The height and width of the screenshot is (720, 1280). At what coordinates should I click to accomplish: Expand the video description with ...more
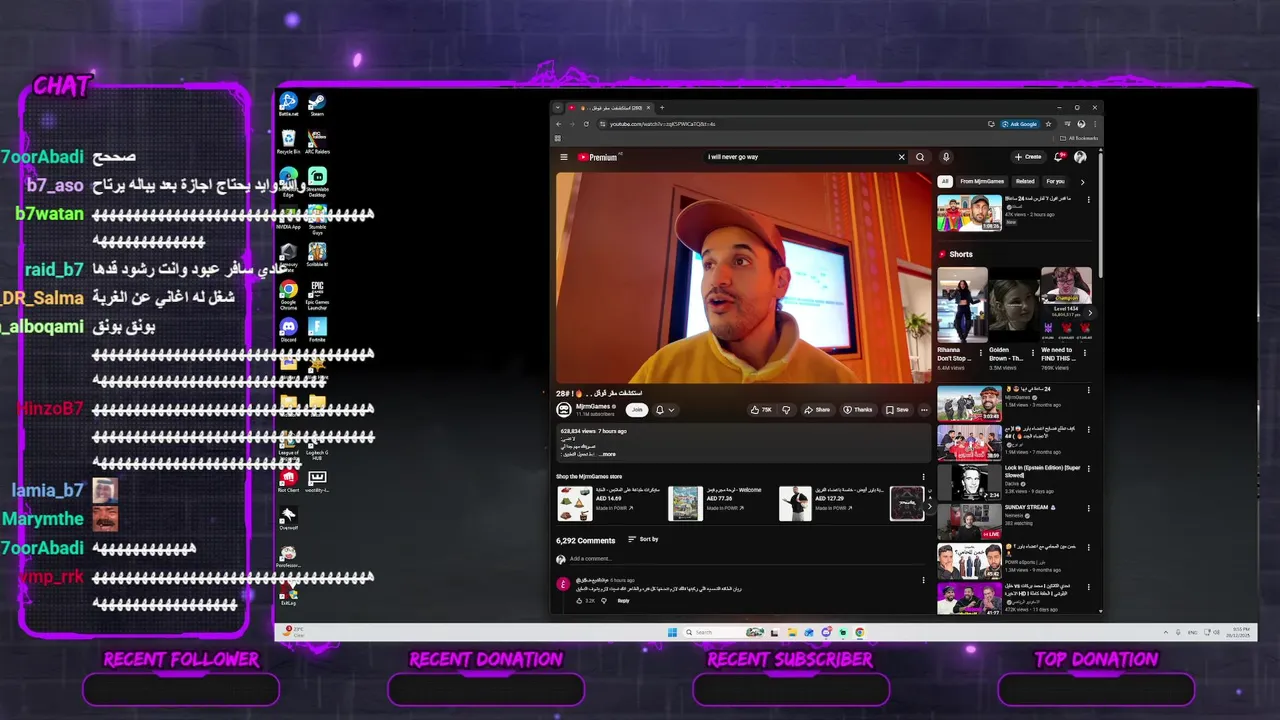[607, 454]
